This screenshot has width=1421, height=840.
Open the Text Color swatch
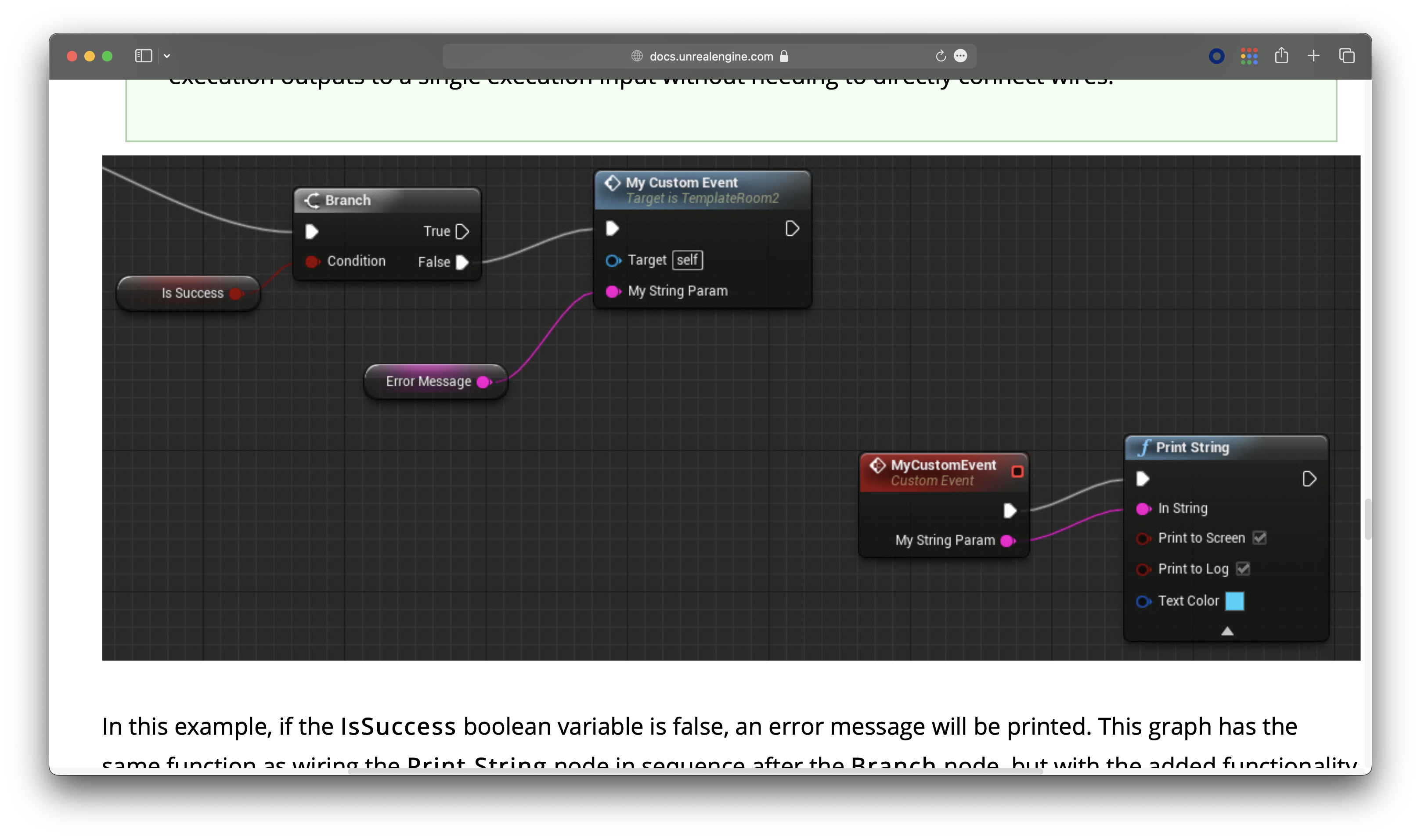pos(1235,601)
